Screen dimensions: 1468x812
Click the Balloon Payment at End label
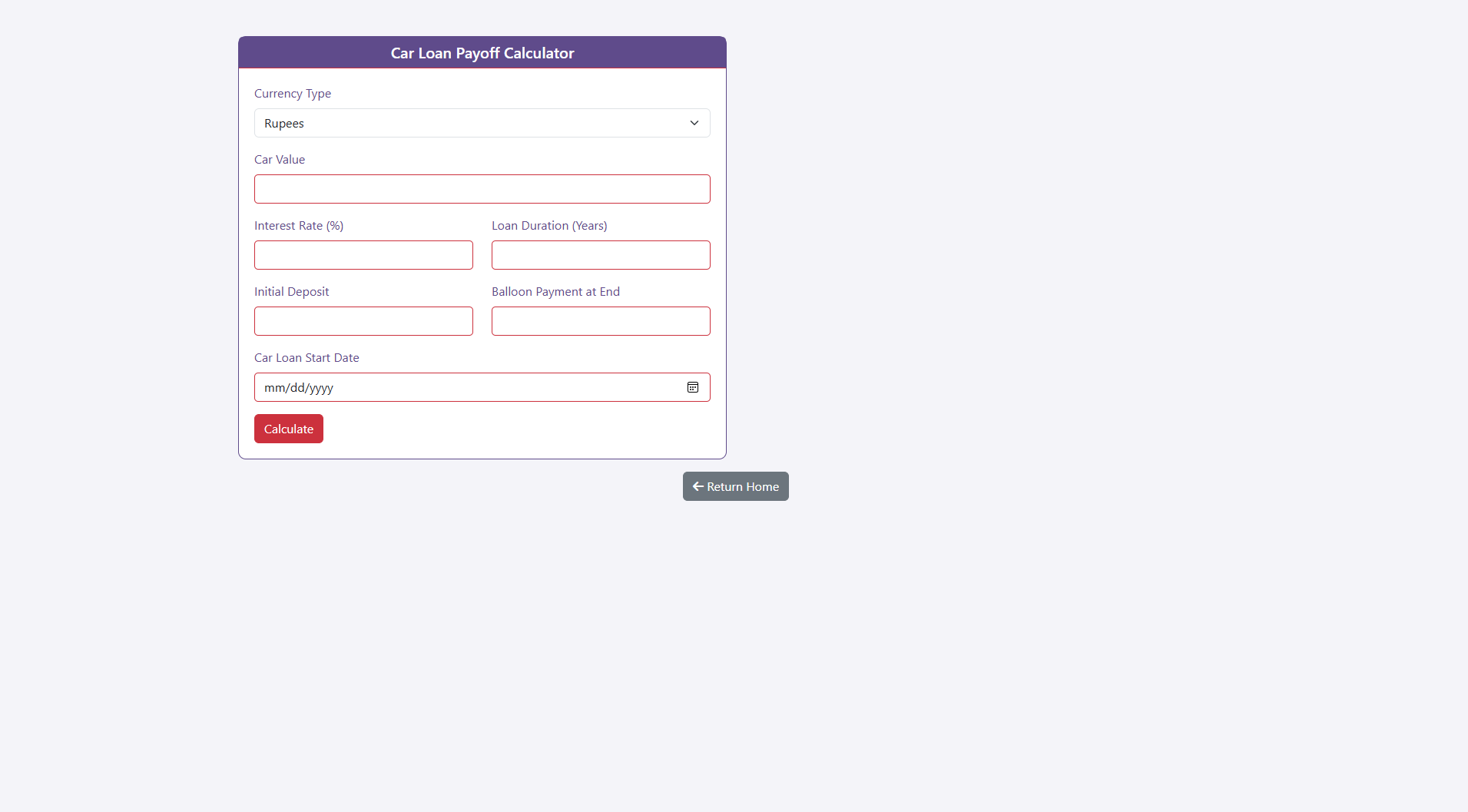(555, 292)
